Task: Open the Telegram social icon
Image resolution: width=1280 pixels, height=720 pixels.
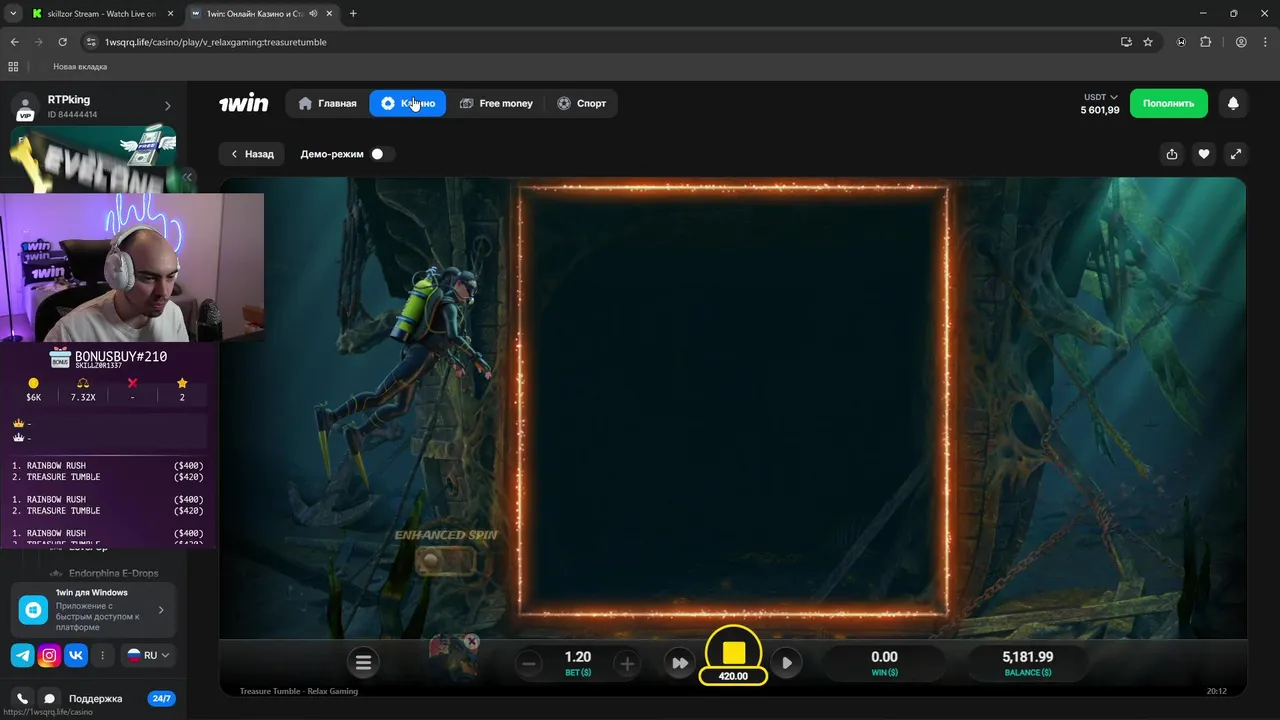Action: point(22,656)
